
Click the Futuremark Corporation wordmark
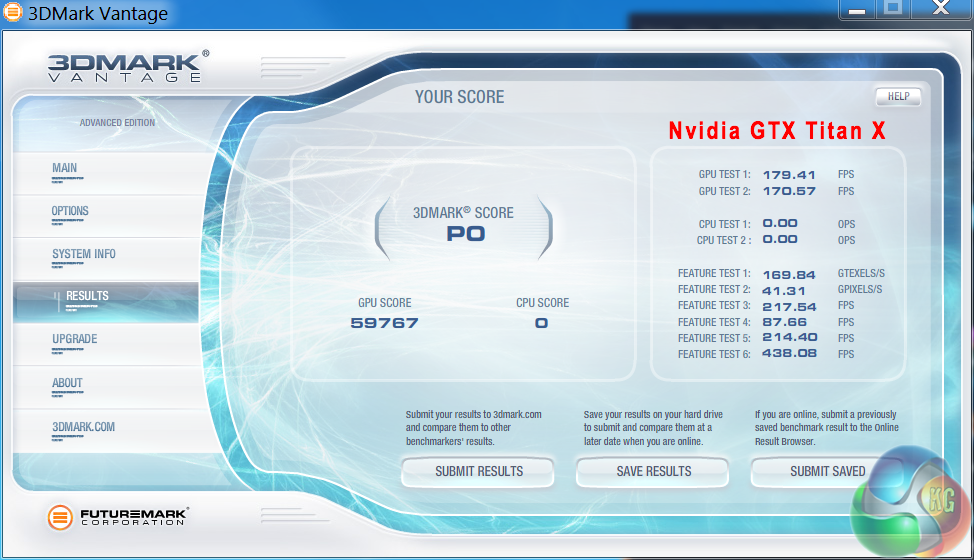pyautogui.click(x=134, y=517)
